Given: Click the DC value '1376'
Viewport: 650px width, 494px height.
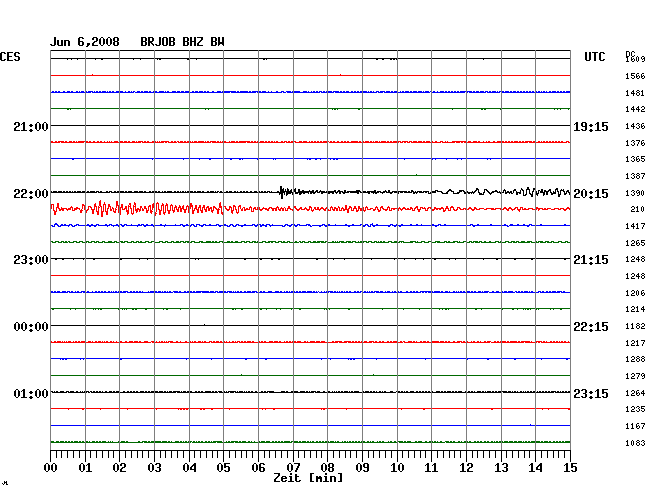Looking at the screenshot, I should click(635, 143).
